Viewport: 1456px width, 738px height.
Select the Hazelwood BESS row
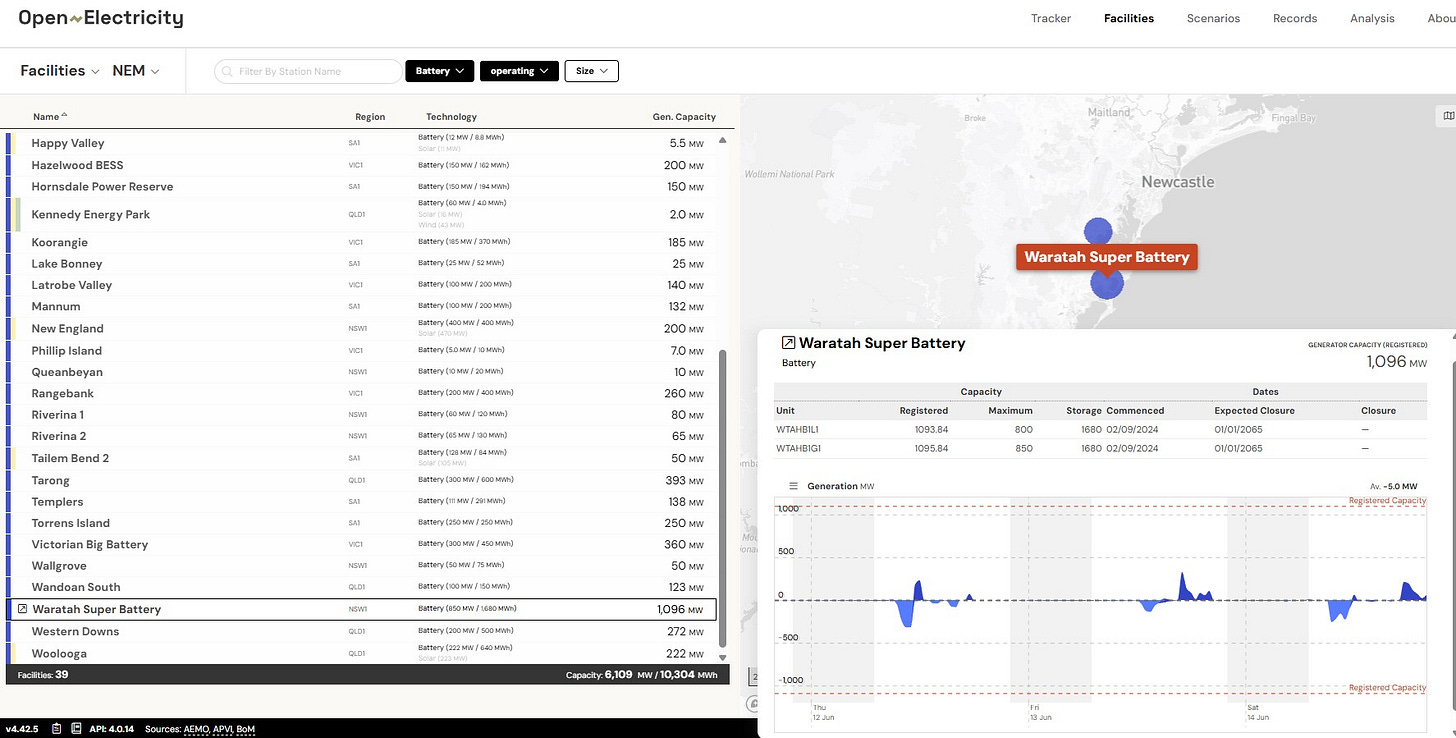(x=361, y=165)
